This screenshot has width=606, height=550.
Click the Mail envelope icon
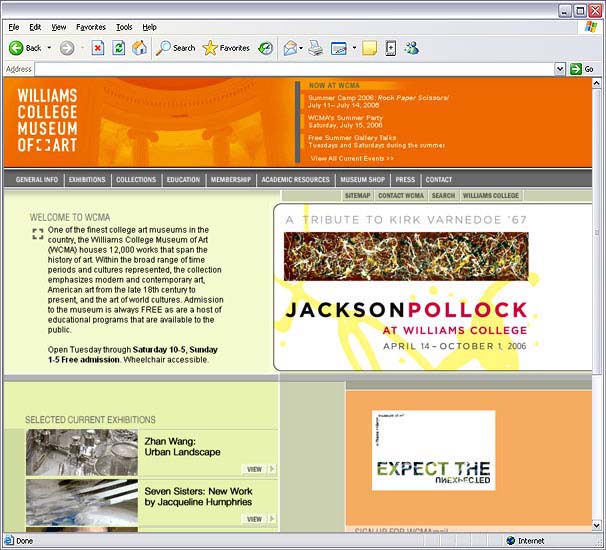(x=290, y=48)
